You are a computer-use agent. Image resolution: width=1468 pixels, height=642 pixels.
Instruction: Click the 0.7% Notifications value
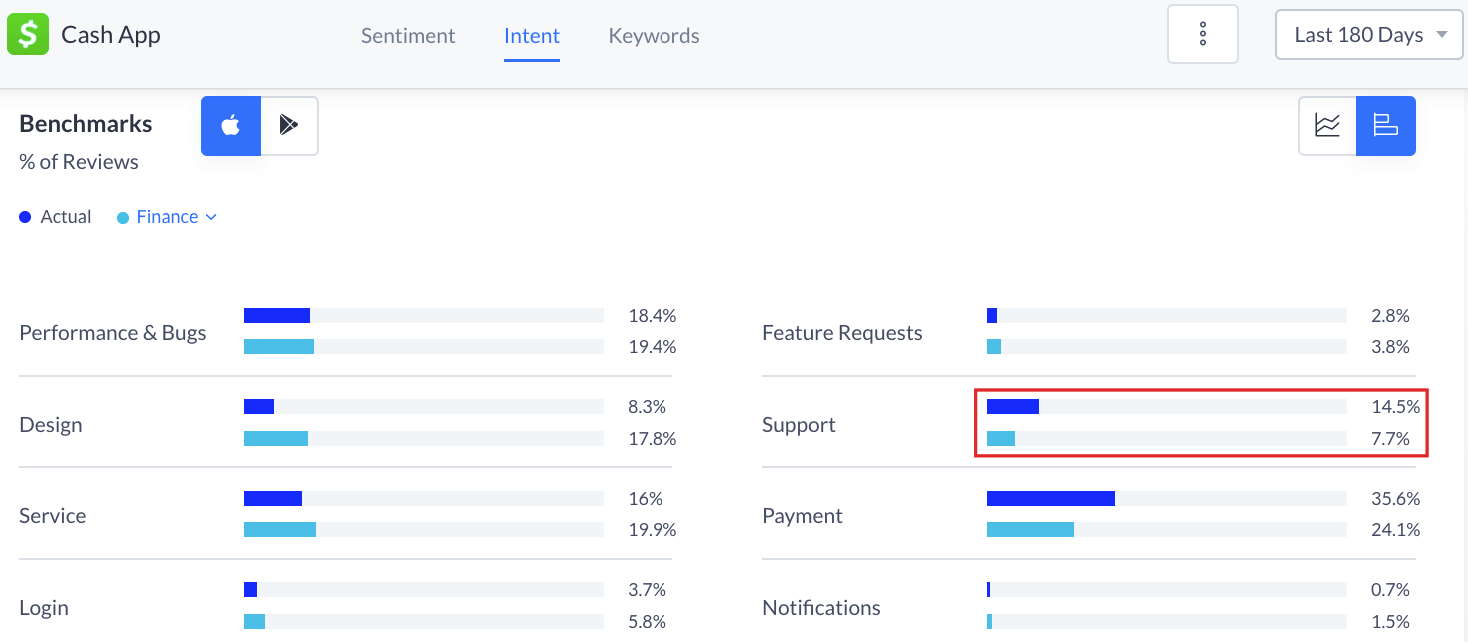(x=1391, y=590)
